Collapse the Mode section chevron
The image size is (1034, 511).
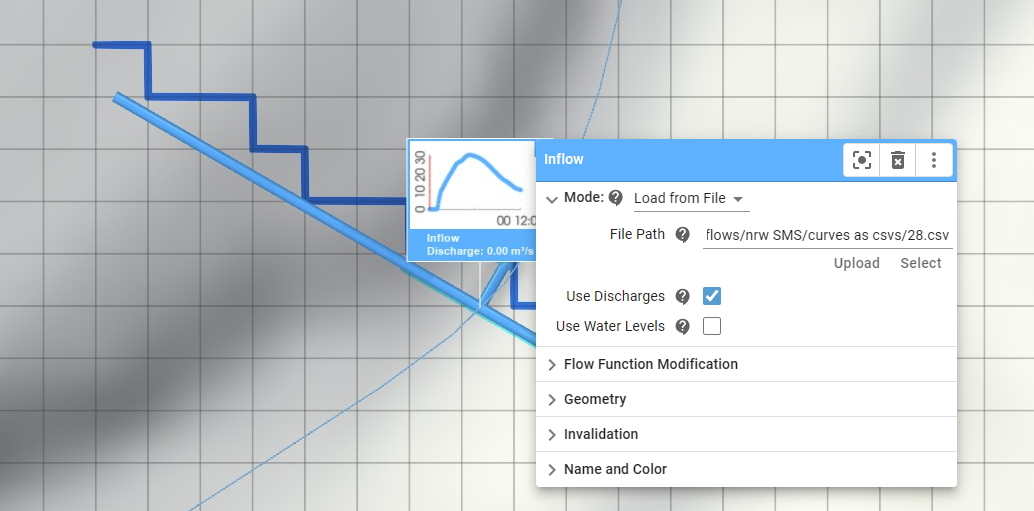tap(551, 198)
